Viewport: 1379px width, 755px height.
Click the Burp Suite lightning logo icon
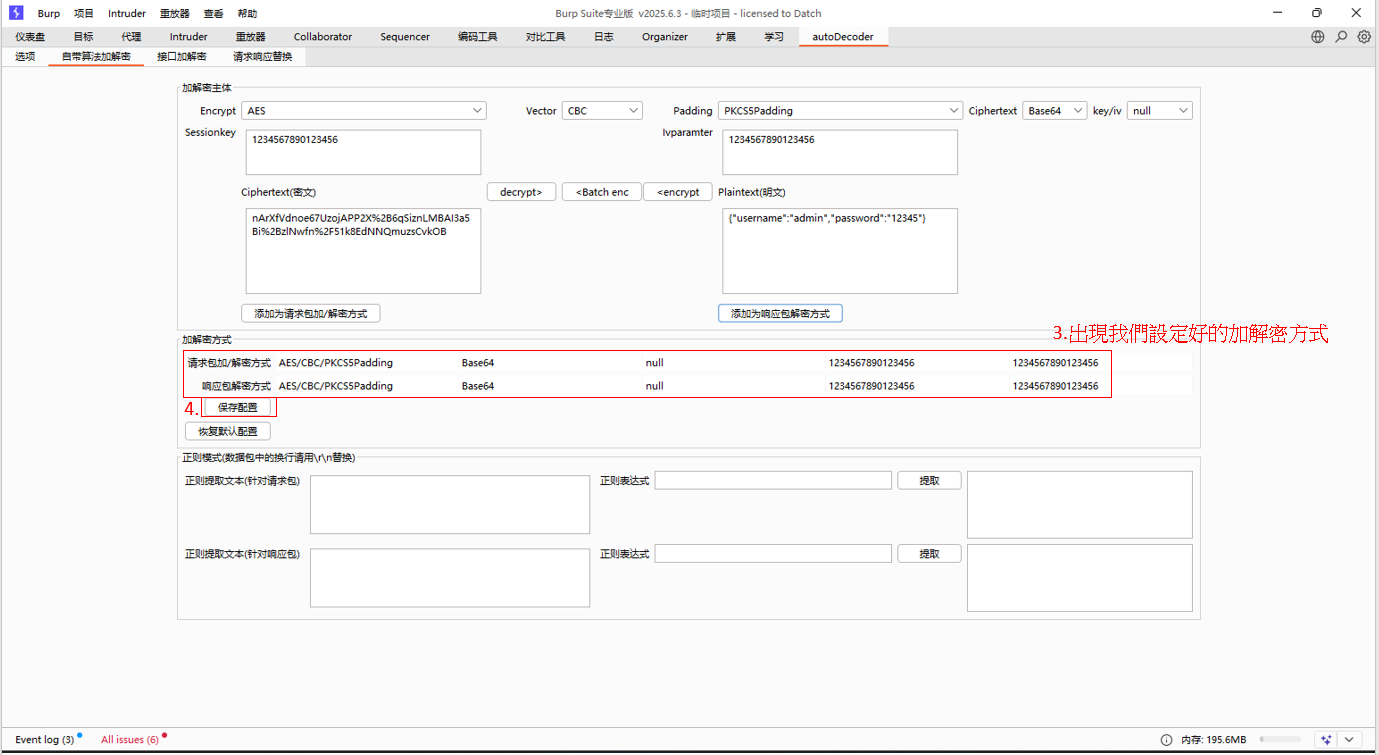[16, 13]
